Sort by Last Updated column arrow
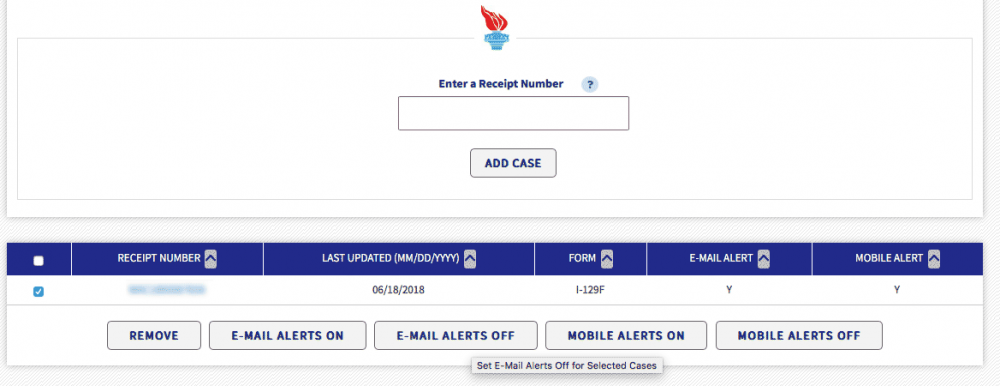The image size is (1000, 386). click(x=469, y=259)
